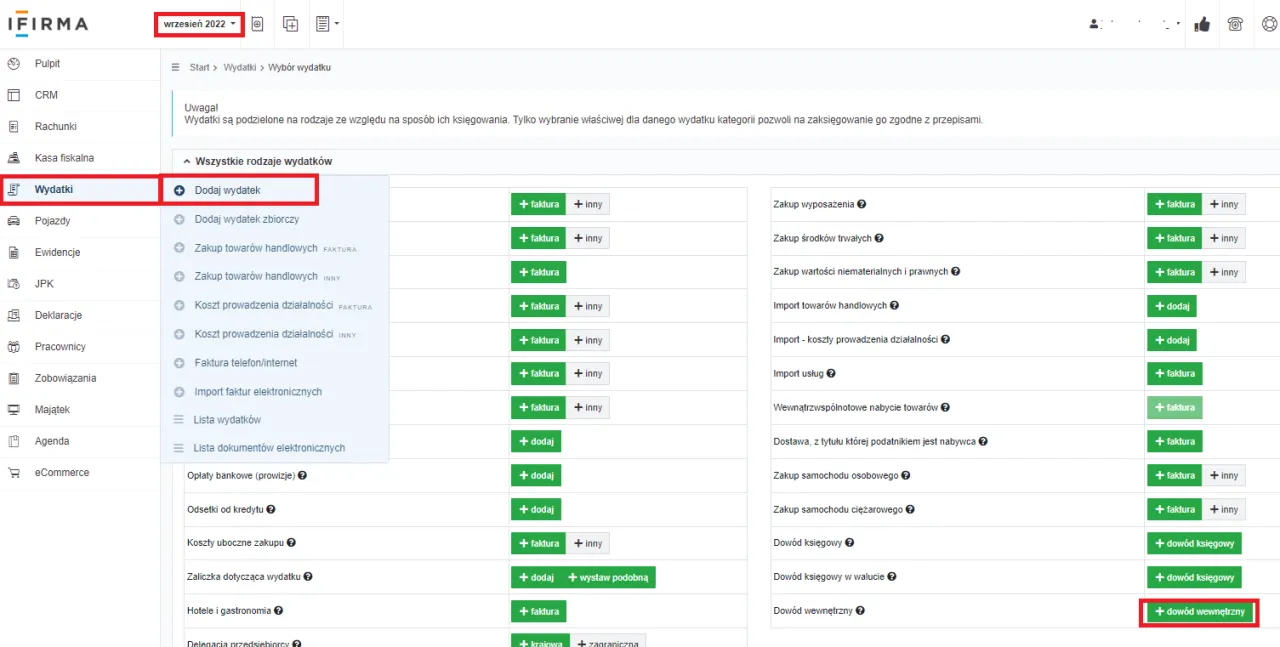The width and height of the screenshot is (1280, 647).
Task: Click the dowód wewnętrzny button
Action: 1198,611
